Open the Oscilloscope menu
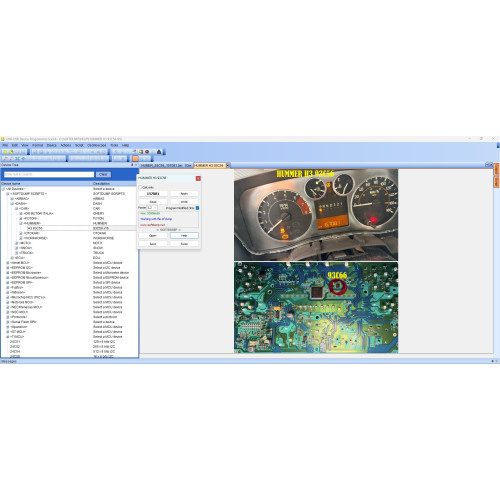 click(x=97, y=145)
